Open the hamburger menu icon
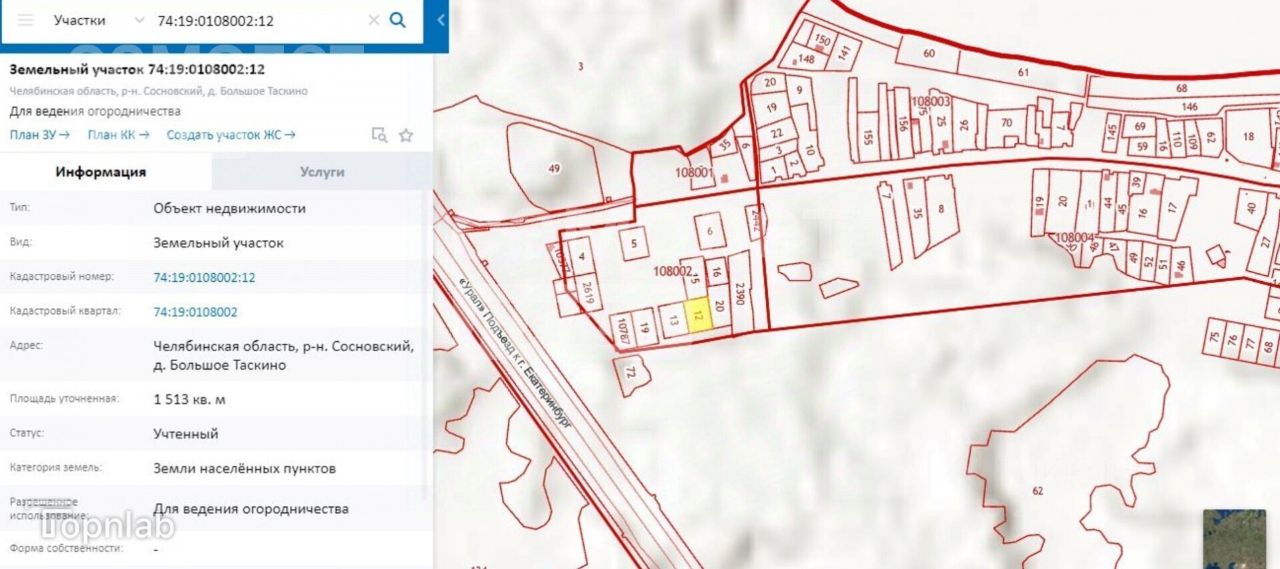The height and width of the screenshot is (569, 1280). (25, 20)
